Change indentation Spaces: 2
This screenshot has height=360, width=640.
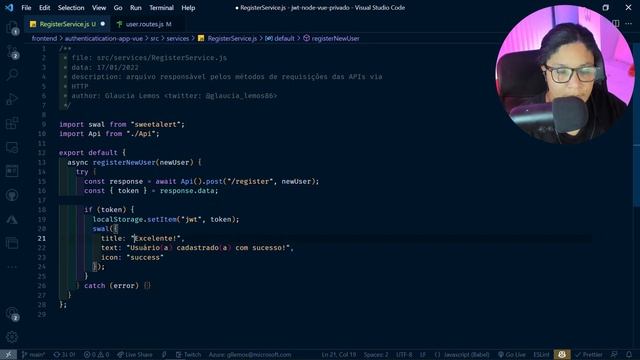coord(376,355)
